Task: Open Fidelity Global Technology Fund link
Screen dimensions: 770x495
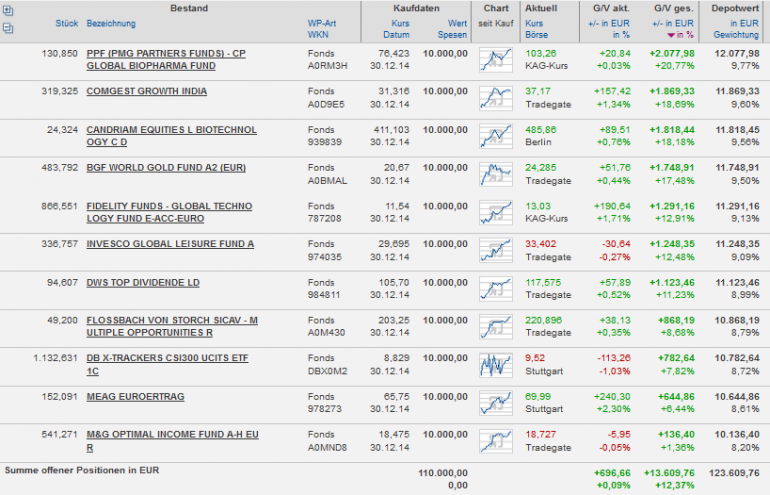Action: (169, 212)
